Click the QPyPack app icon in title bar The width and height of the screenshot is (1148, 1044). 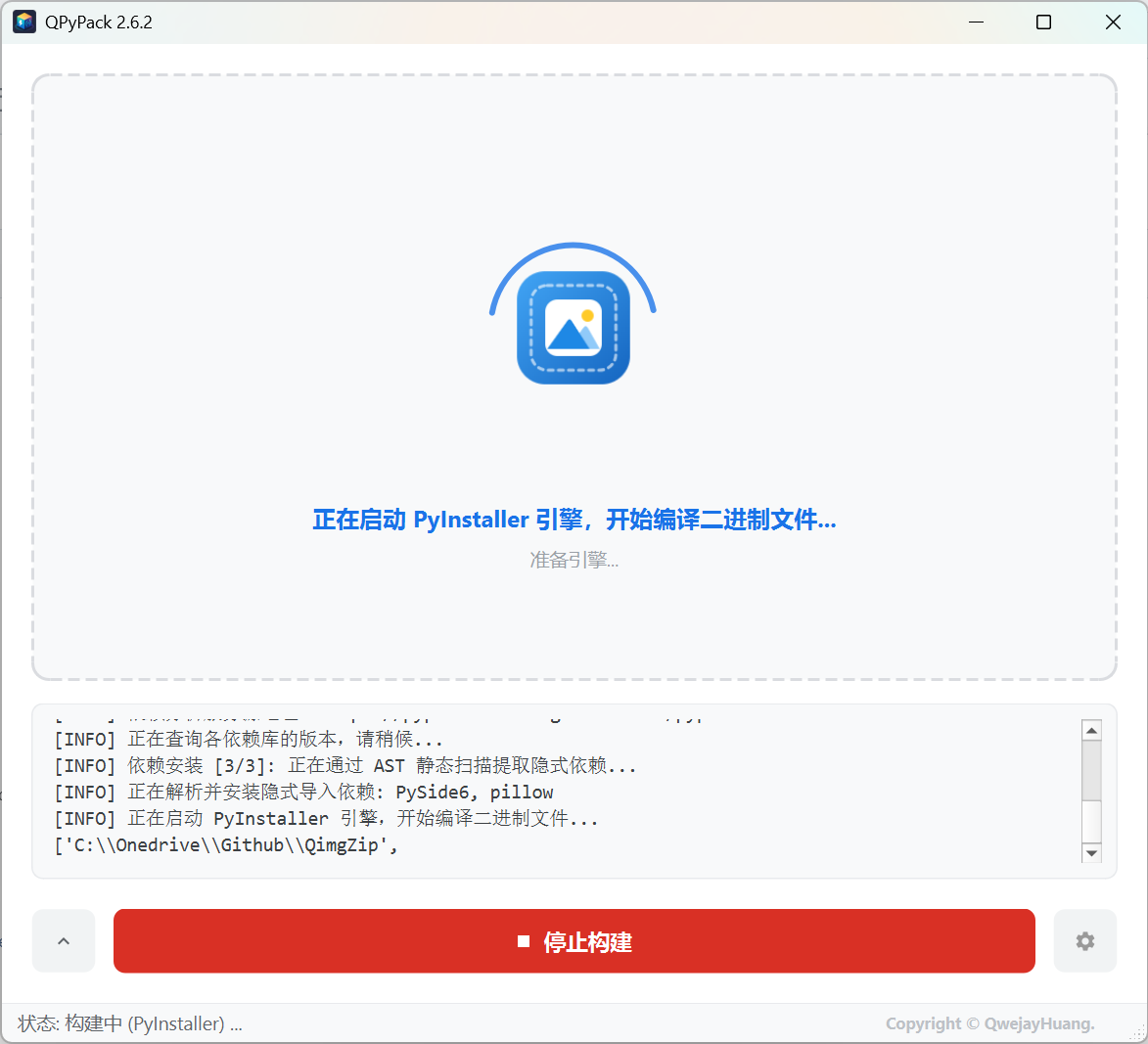coord(24,22)
